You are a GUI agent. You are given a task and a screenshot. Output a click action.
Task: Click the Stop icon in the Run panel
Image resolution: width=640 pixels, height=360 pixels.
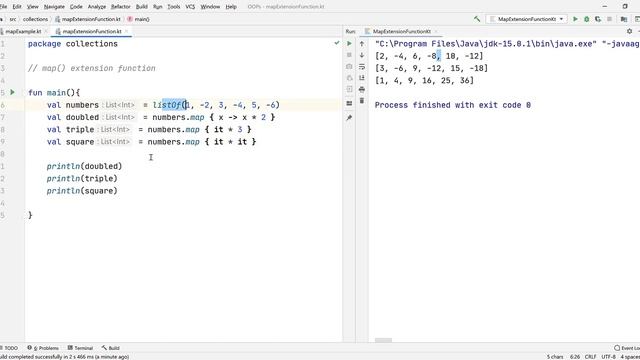[349, 55]
